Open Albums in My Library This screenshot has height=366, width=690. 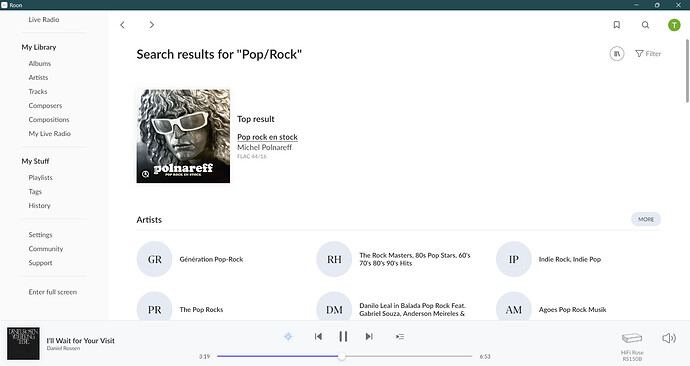coord(40,63)
